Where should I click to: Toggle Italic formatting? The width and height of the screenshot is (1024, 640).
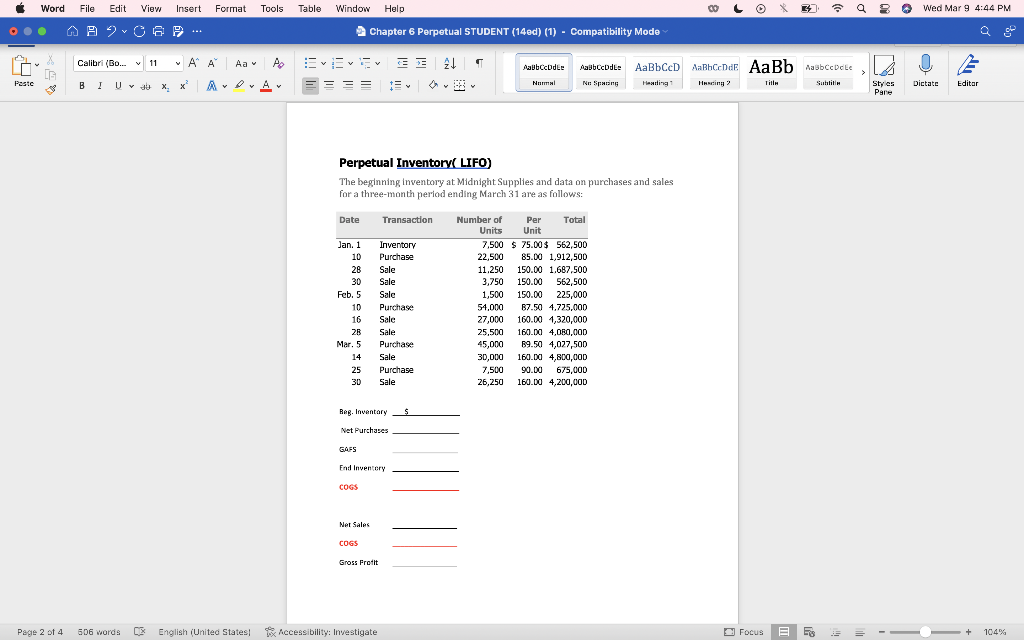point(100,86)
